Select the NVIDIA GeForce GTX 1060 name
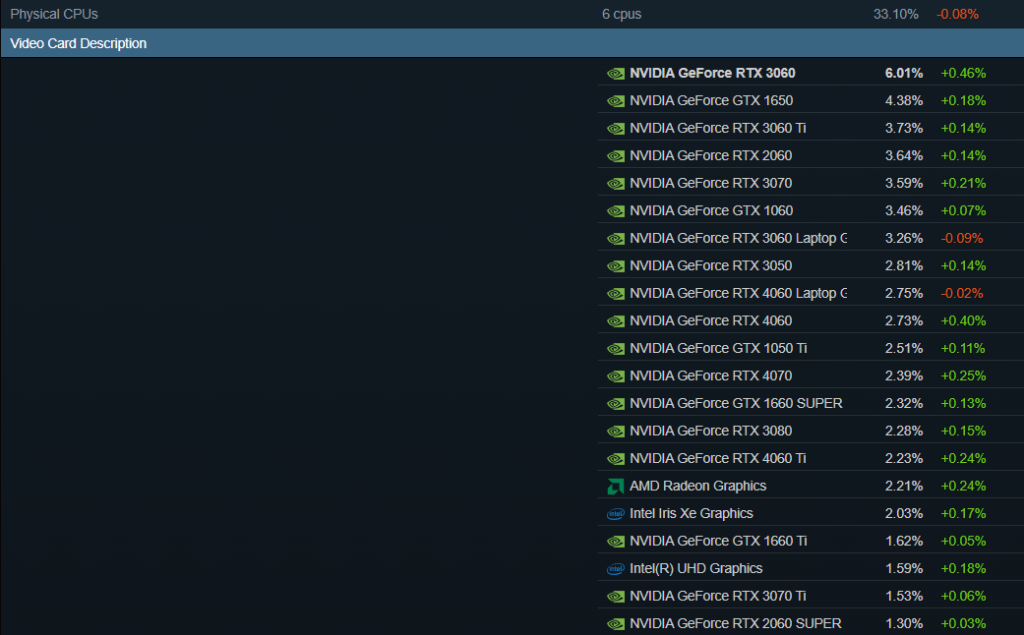The image size is (1024, 635). [711, 210]
